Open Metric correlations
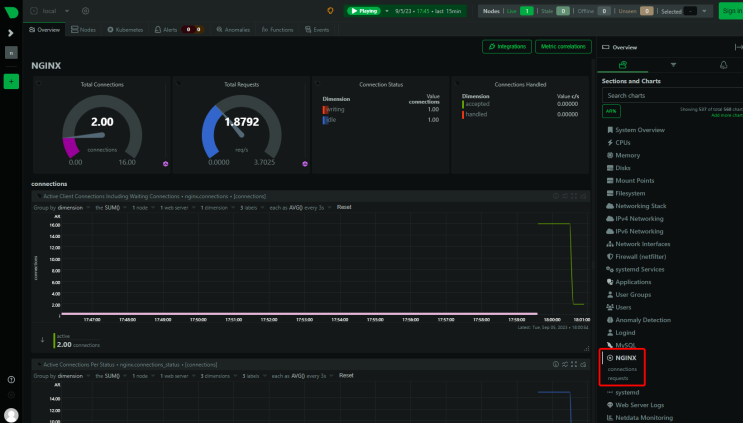The image size is (743, 423). click(563, 46)
